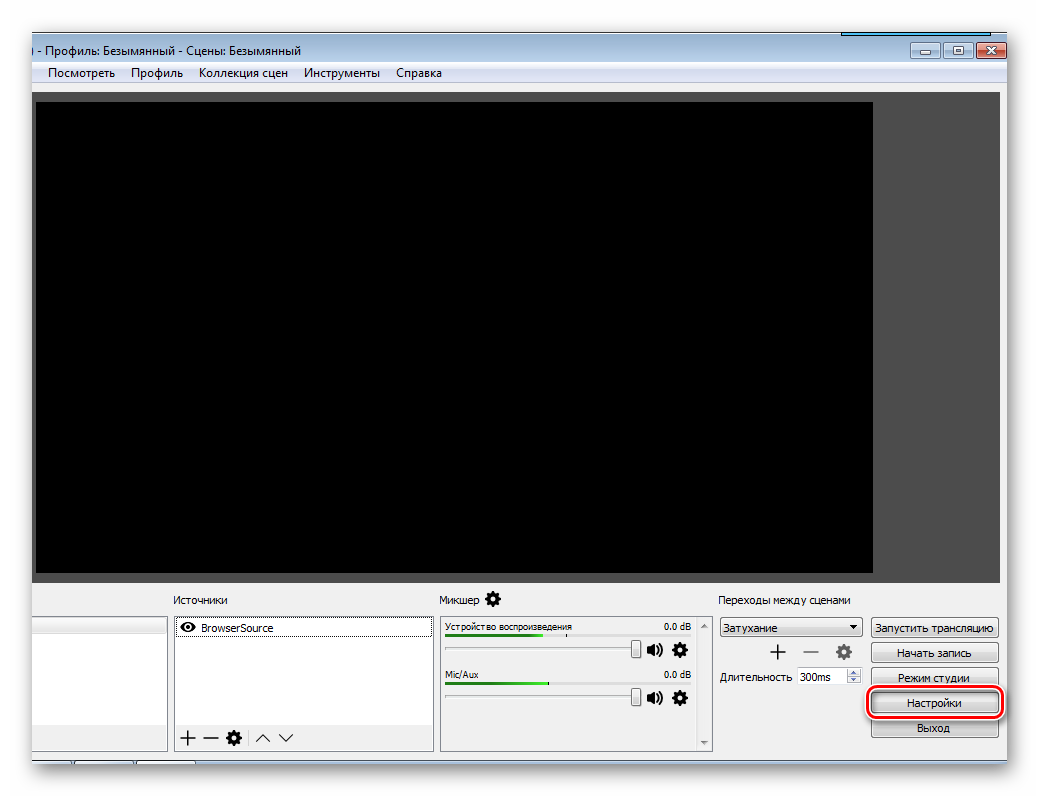Toggle BrowserSource visibility eye icon
This screenshot has height=796, width=1039.
tap(188, 627)
